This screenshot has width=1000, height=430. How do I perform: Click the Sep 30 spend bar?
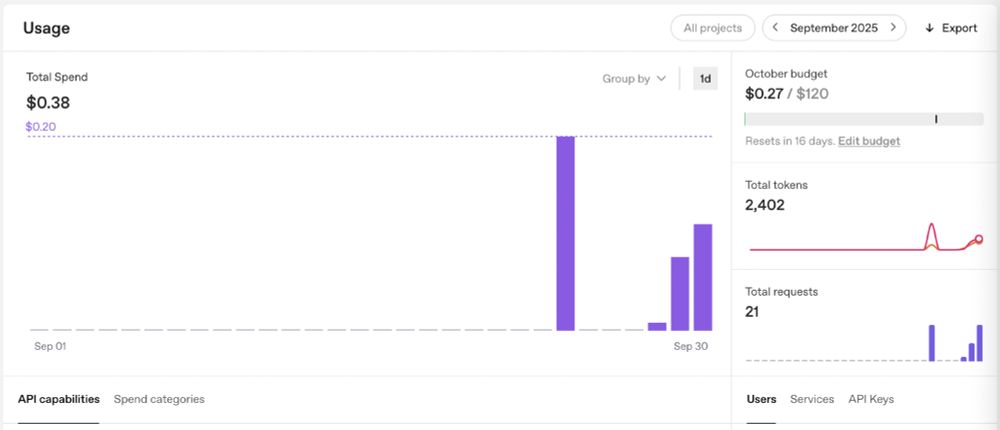(703, 278)
